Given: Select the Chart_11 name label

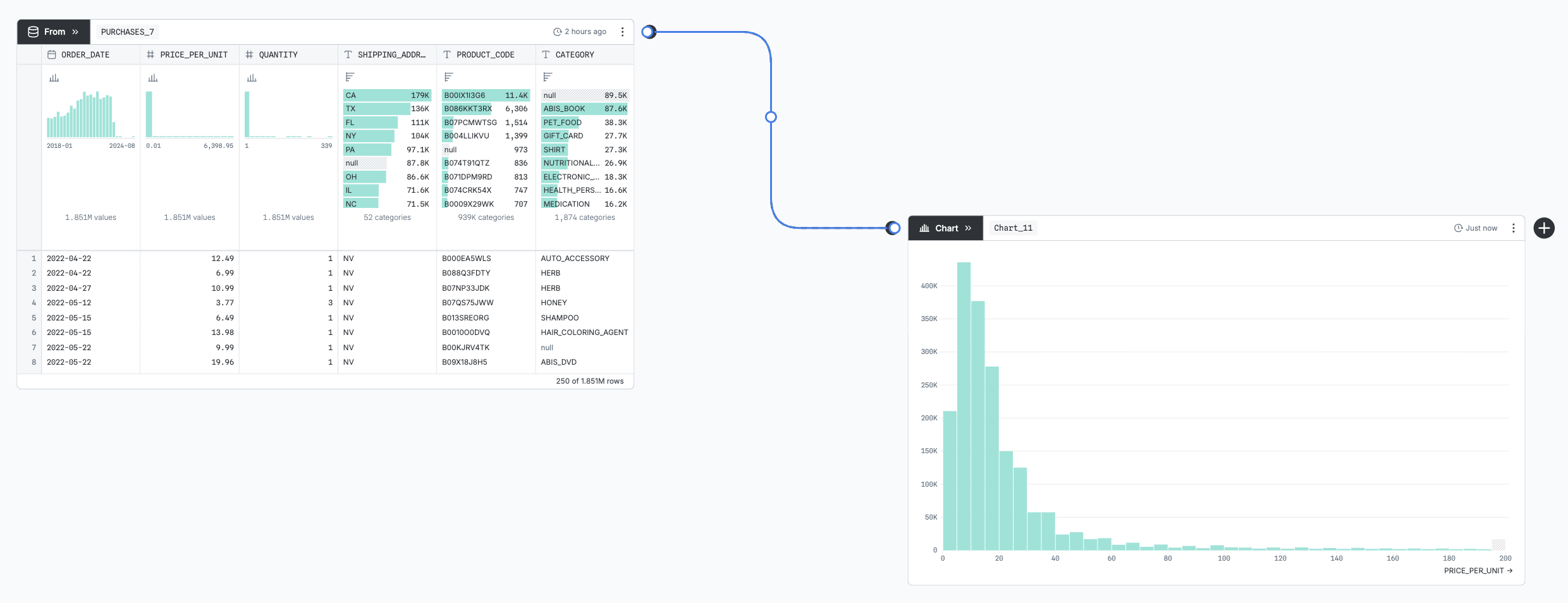Looking at the screenshot, I should (1013, 228).
